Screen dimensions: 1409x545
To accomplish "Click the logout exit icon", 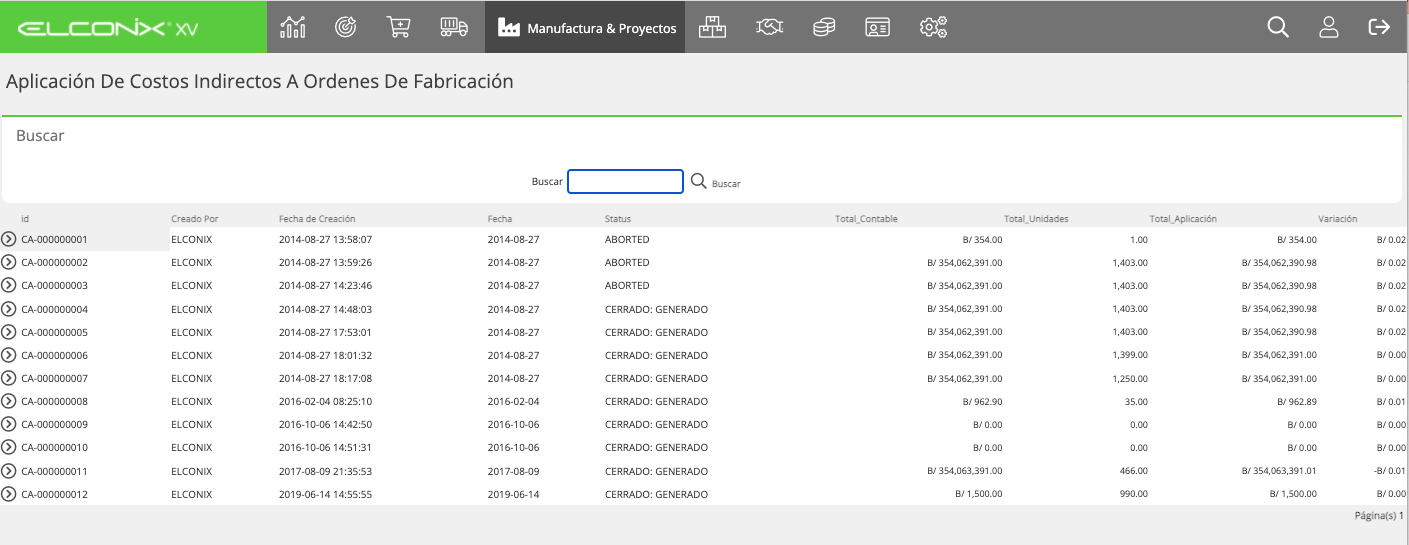I will tap(1379, 27).
